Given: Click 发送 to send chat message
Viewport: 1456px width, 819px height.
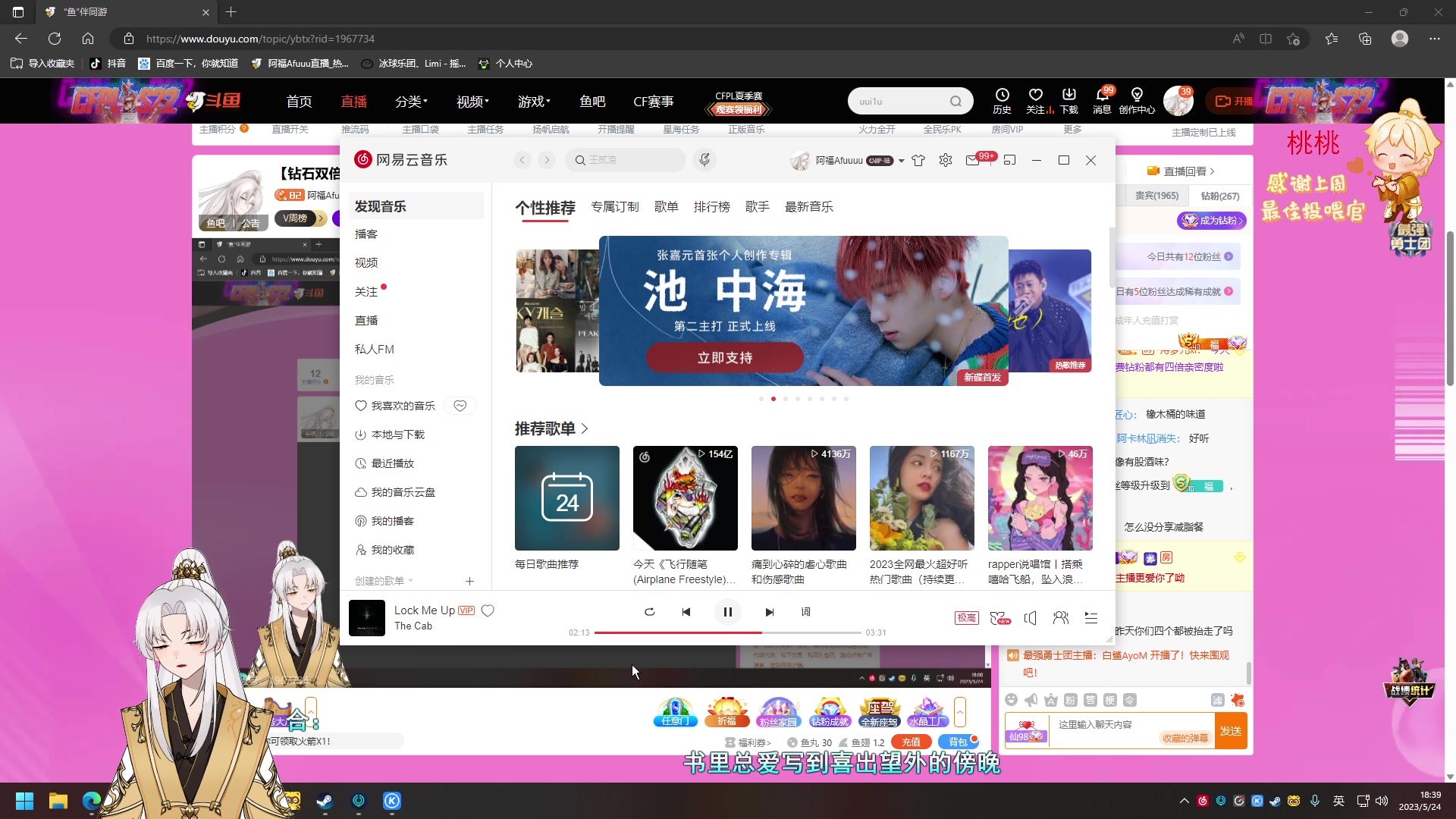Looking at the screenshot, I should [1231, 731].
